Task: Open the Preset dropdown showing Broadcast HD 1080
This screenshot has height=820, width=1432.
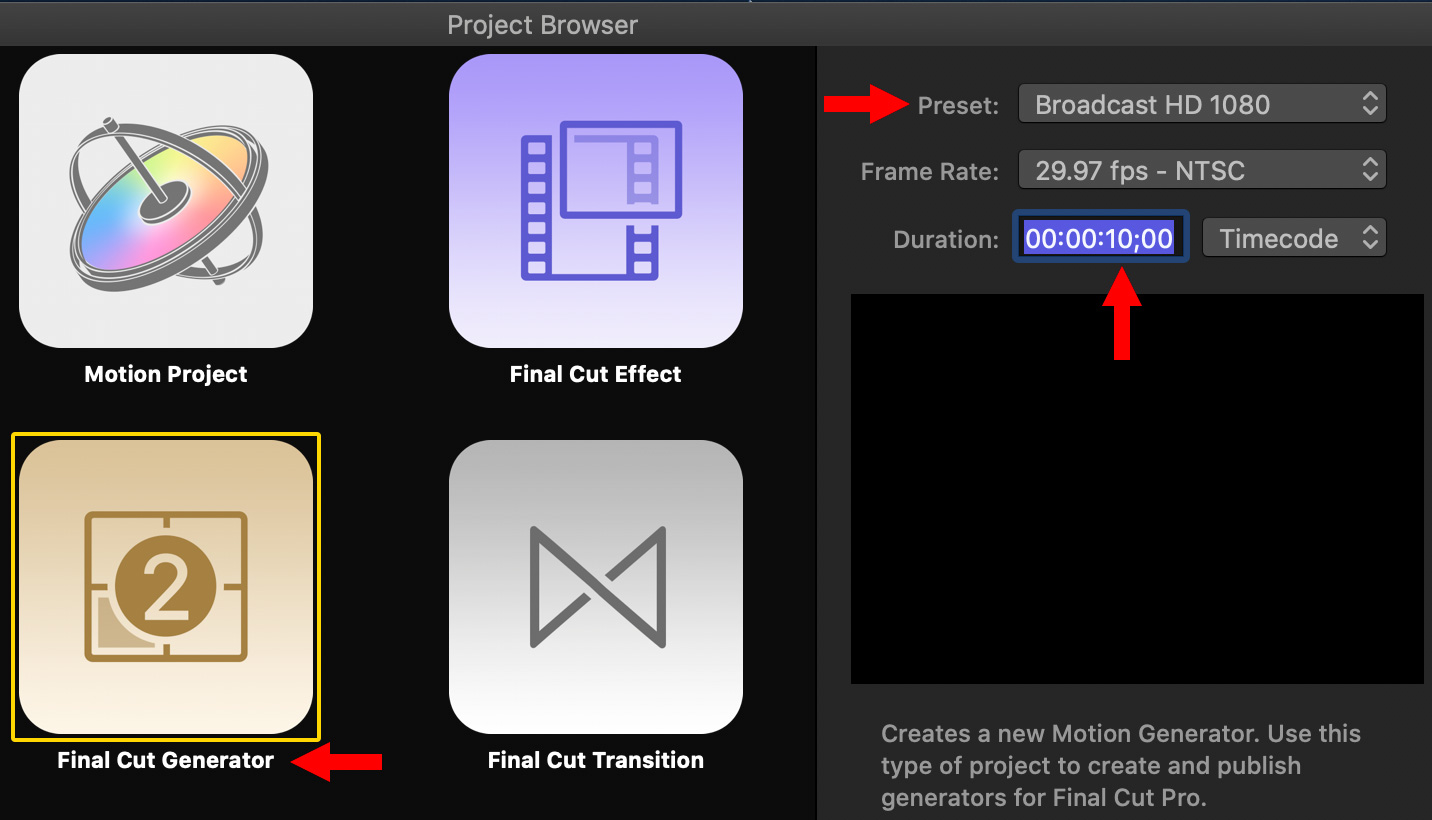Action: (1202, 104)
